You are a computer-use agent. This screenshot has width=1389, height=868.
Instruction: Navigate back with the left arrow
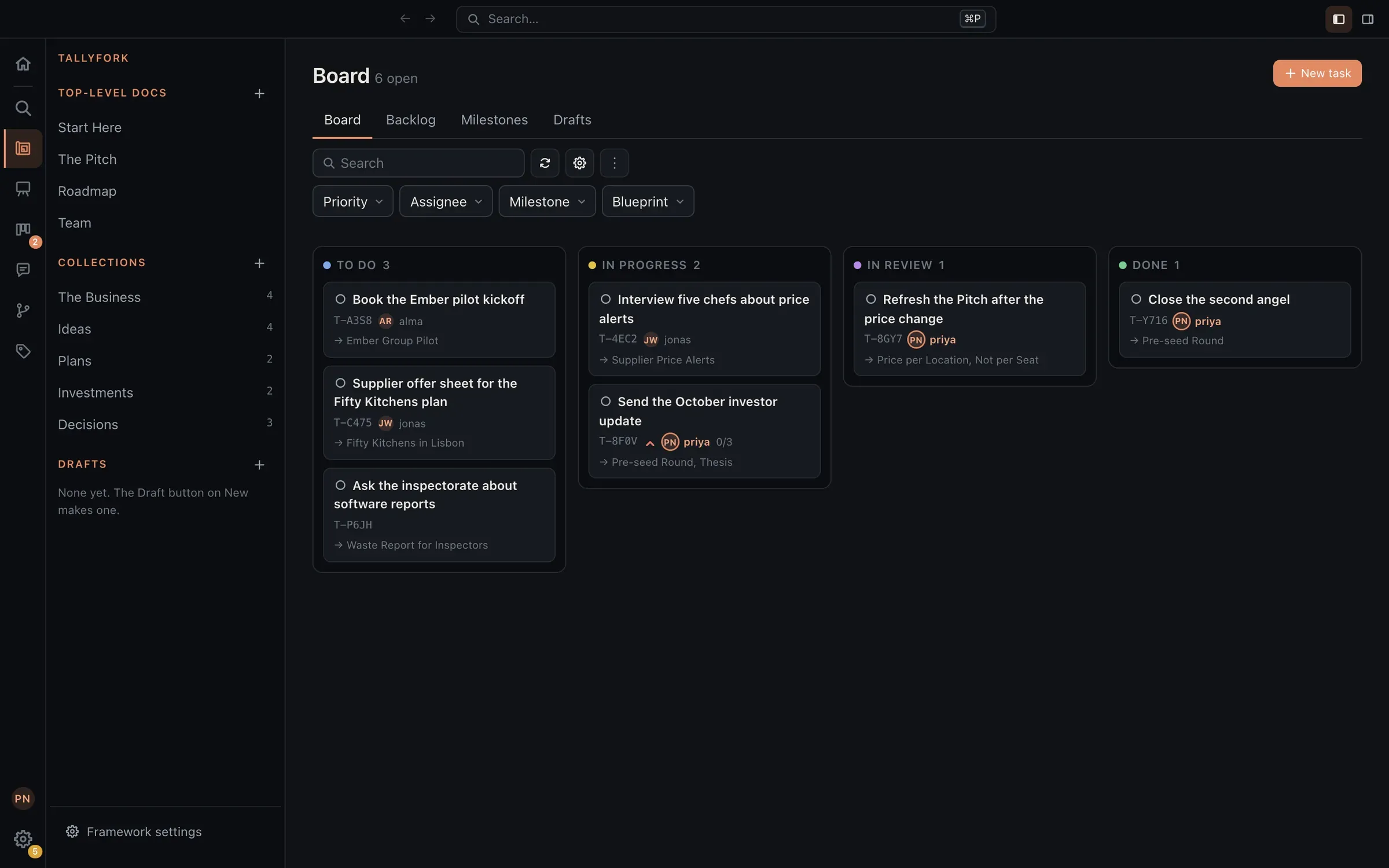click(x=405, y=19)
